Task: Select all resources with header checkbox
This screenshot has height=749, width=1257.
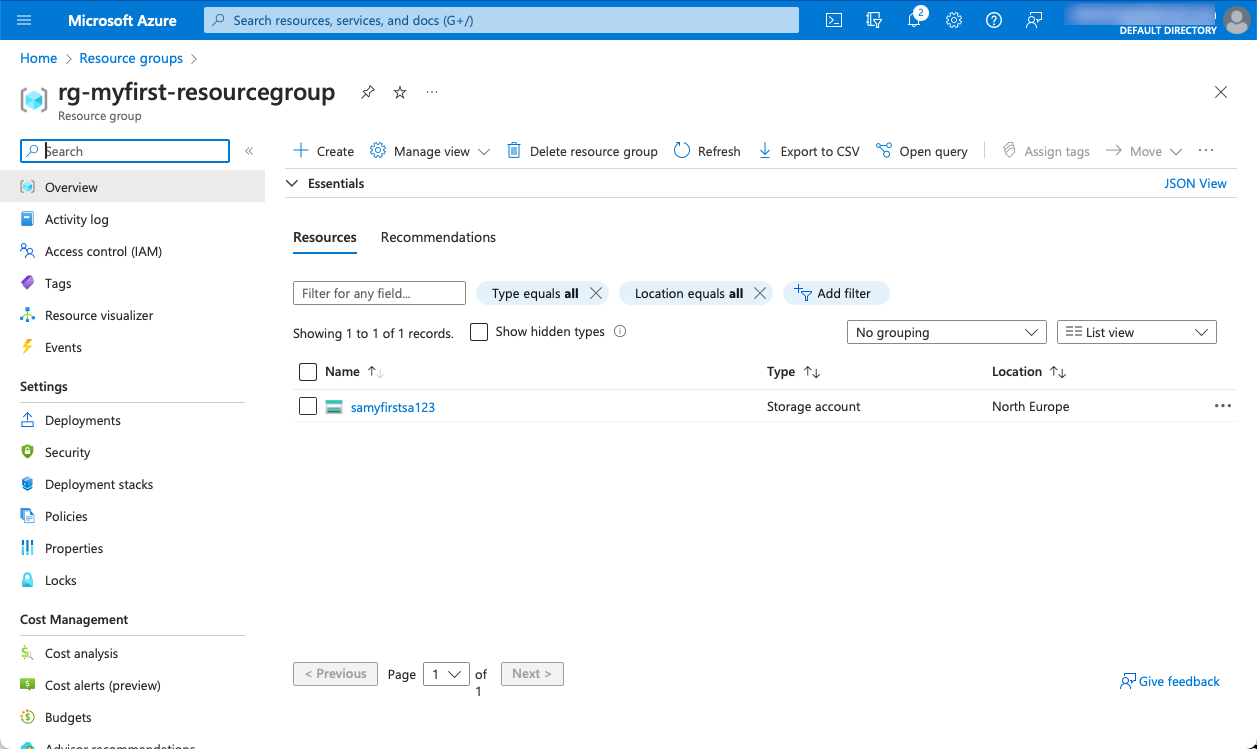Action: (308, 372)
